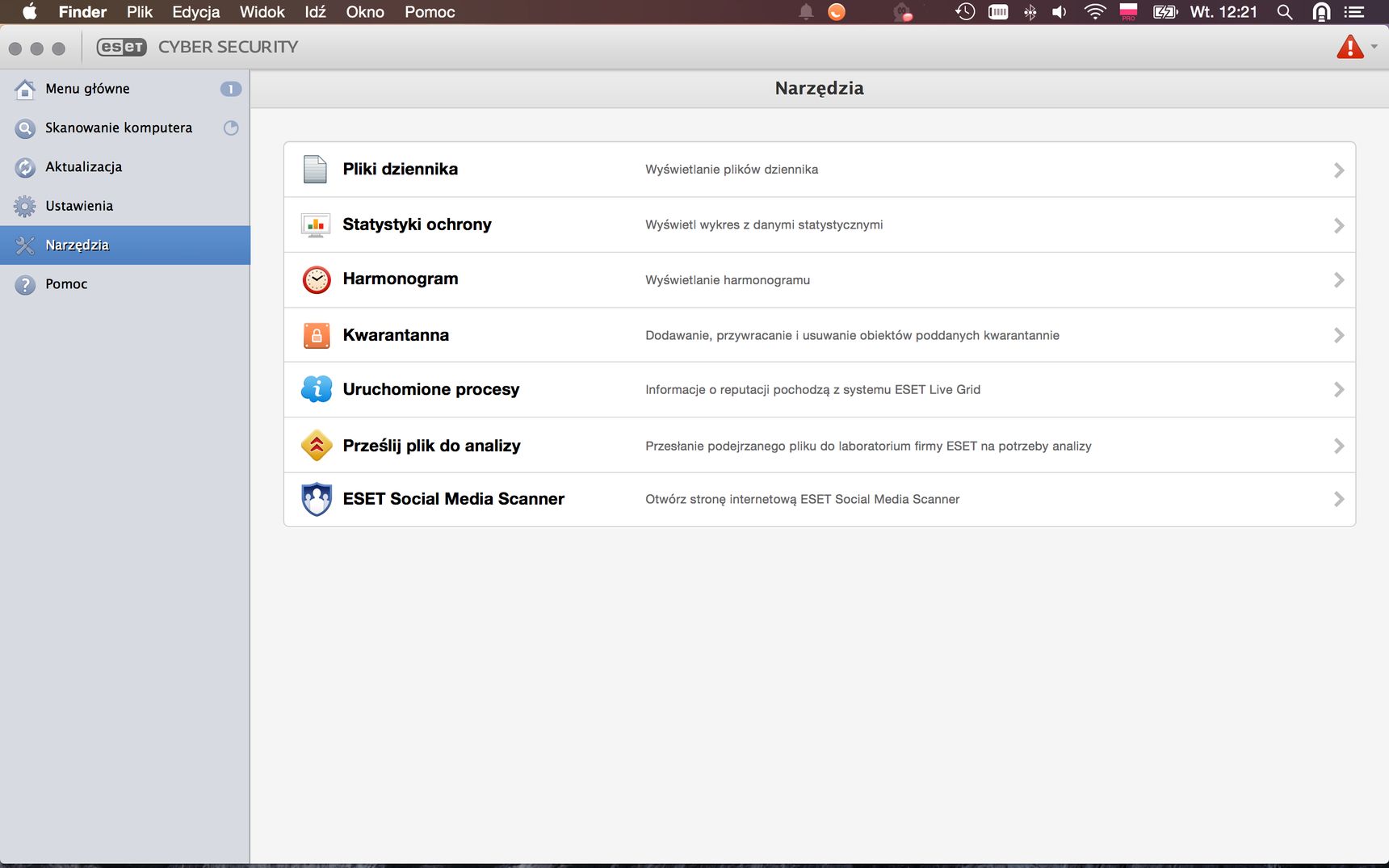Expand the dropdown arrow beside the warning triangle
Screen dimensions: 1389x868
point(1374,47)
